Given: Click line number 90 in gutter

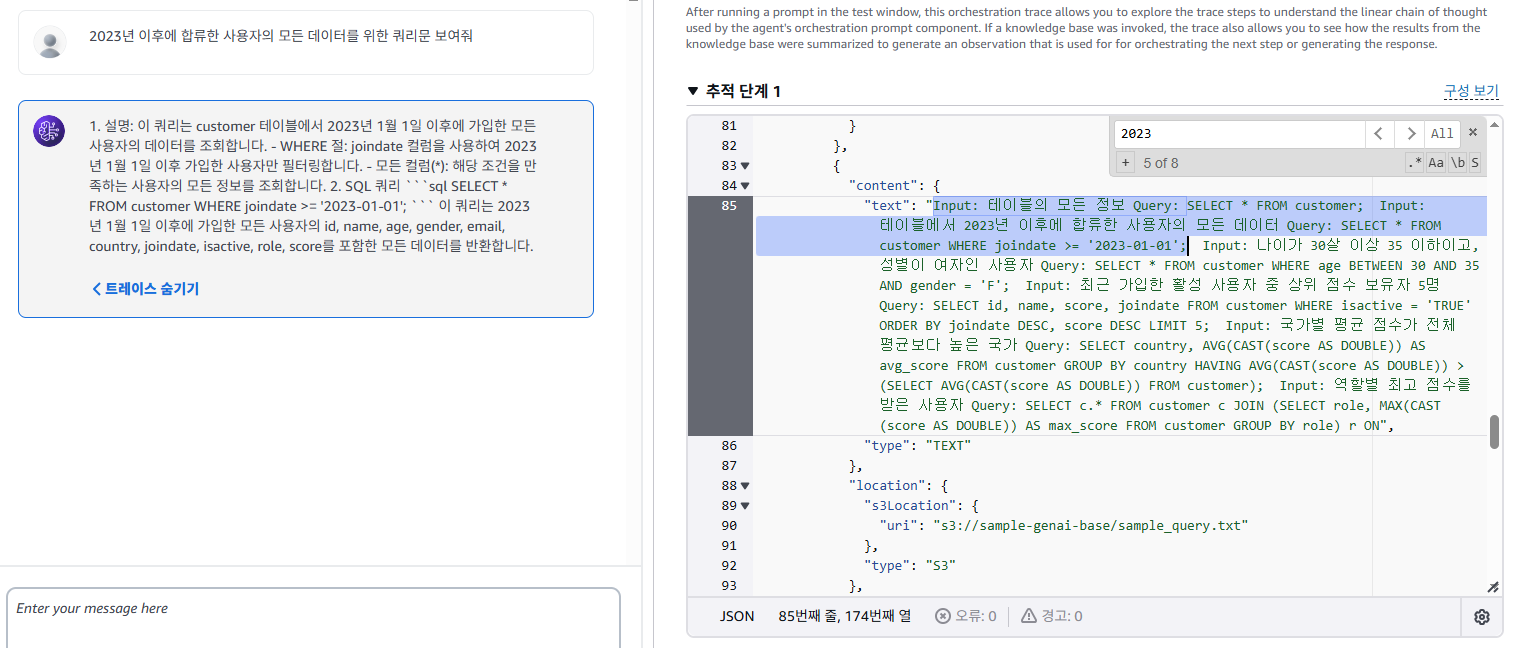Looking at the screenshot, I should click(x=729, y=525).
